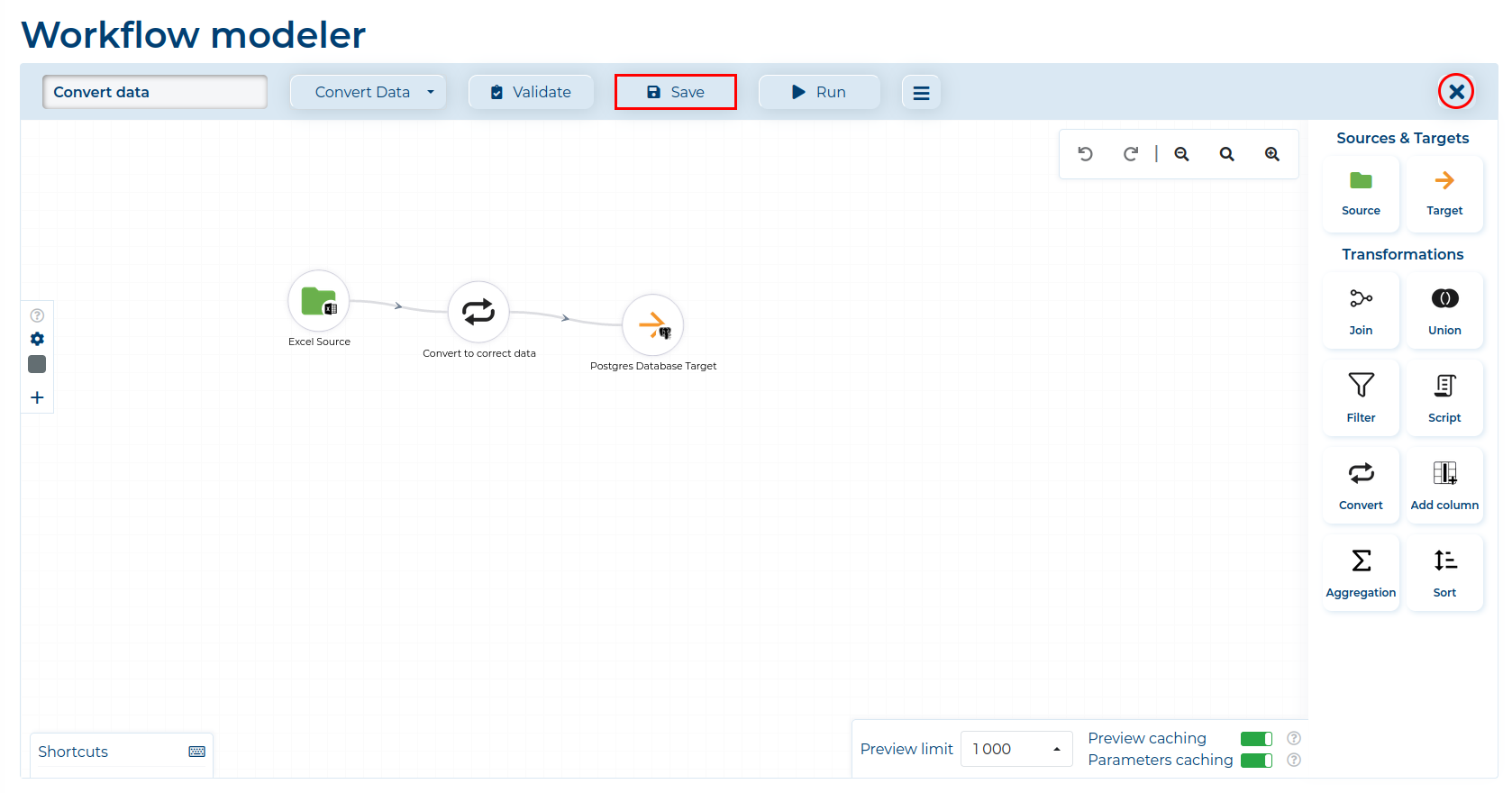Click the Save button

[676, 92]
